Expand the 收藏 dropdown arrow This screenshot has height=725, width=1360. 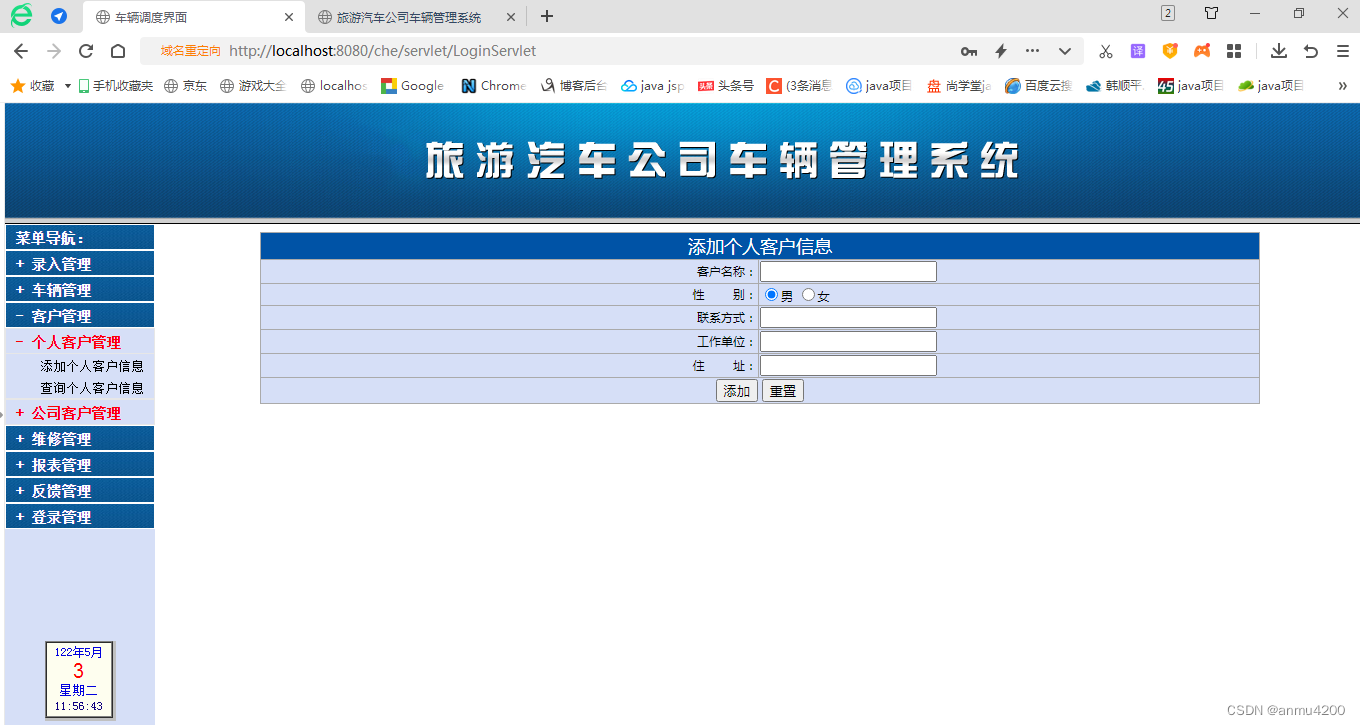tap(68, 86)
